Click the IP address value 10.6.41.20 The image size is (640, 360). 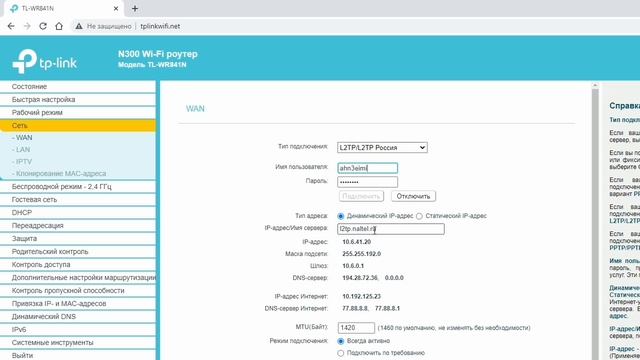[356, 242]
